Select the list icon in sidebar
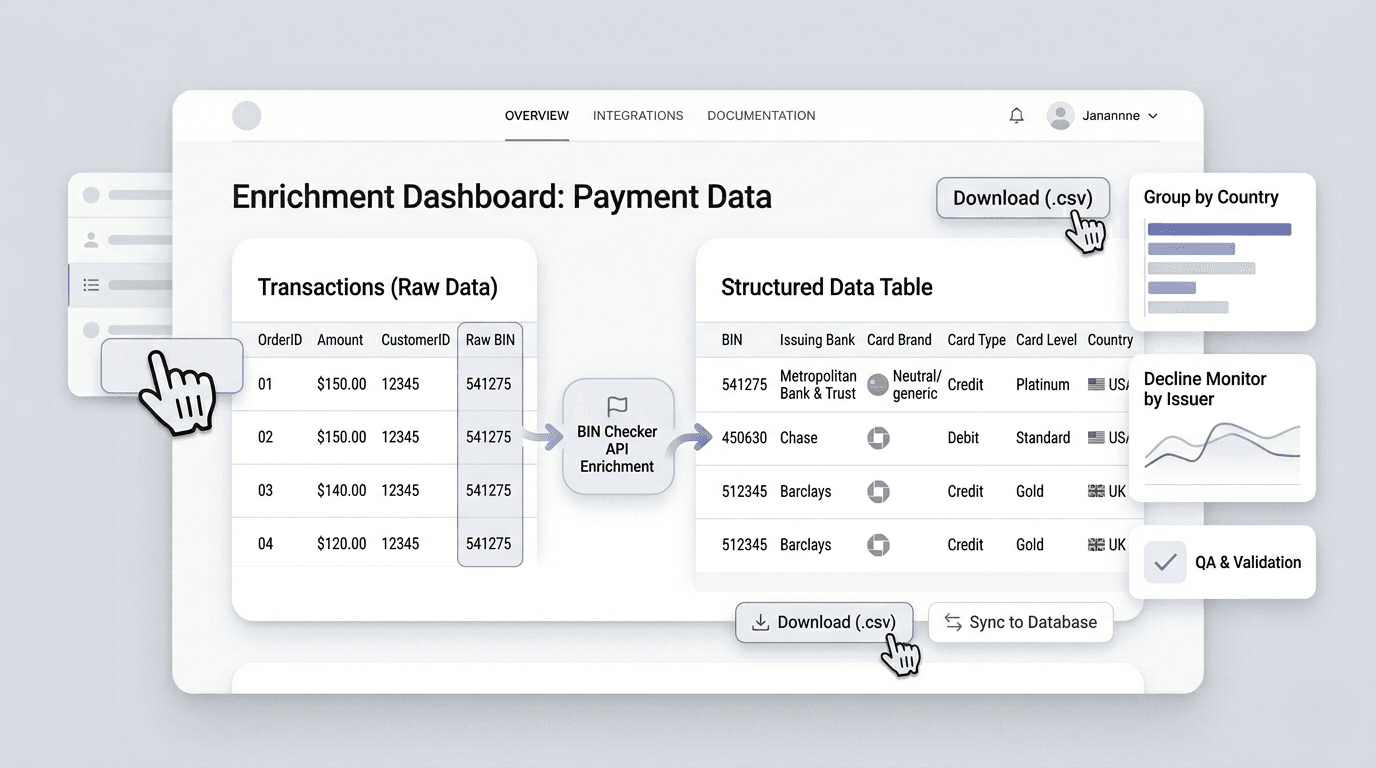This screenshot has width=1376, height=768. pyautogui.click(x=91, y=285)
